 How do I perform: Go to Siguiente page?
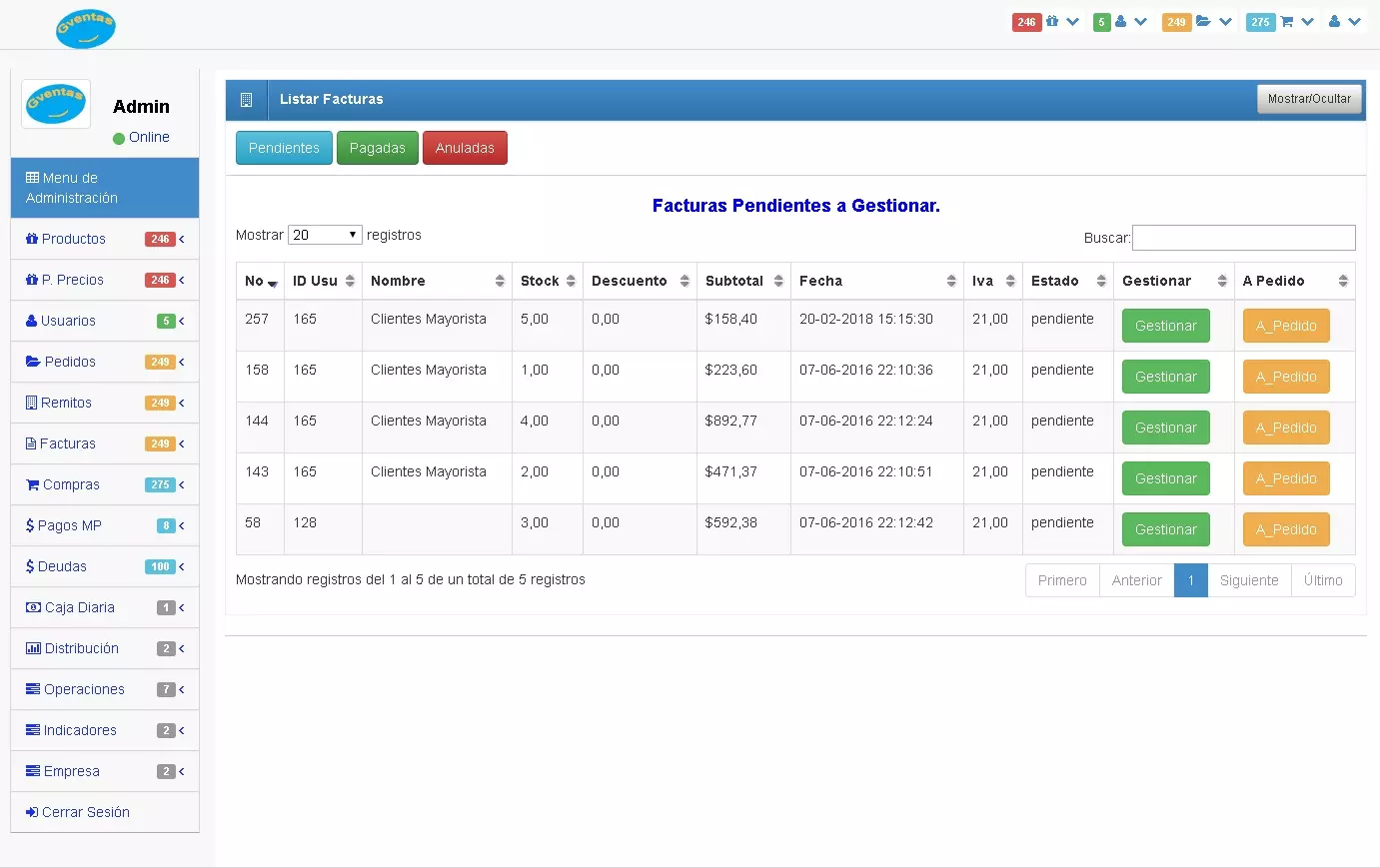1249,580
